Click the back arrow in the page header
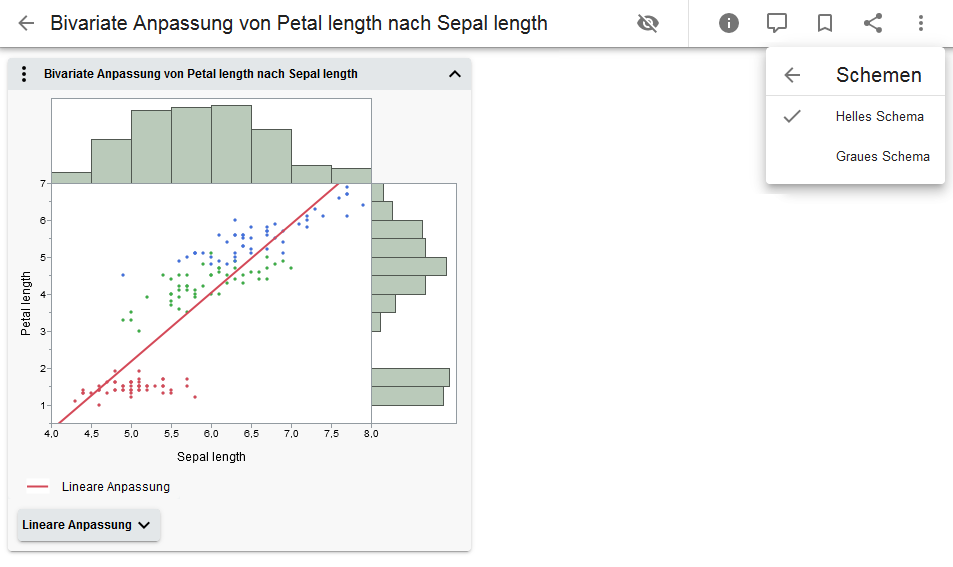Image resolution: width=953 pixels, height=567 pixels. (27, 23)
